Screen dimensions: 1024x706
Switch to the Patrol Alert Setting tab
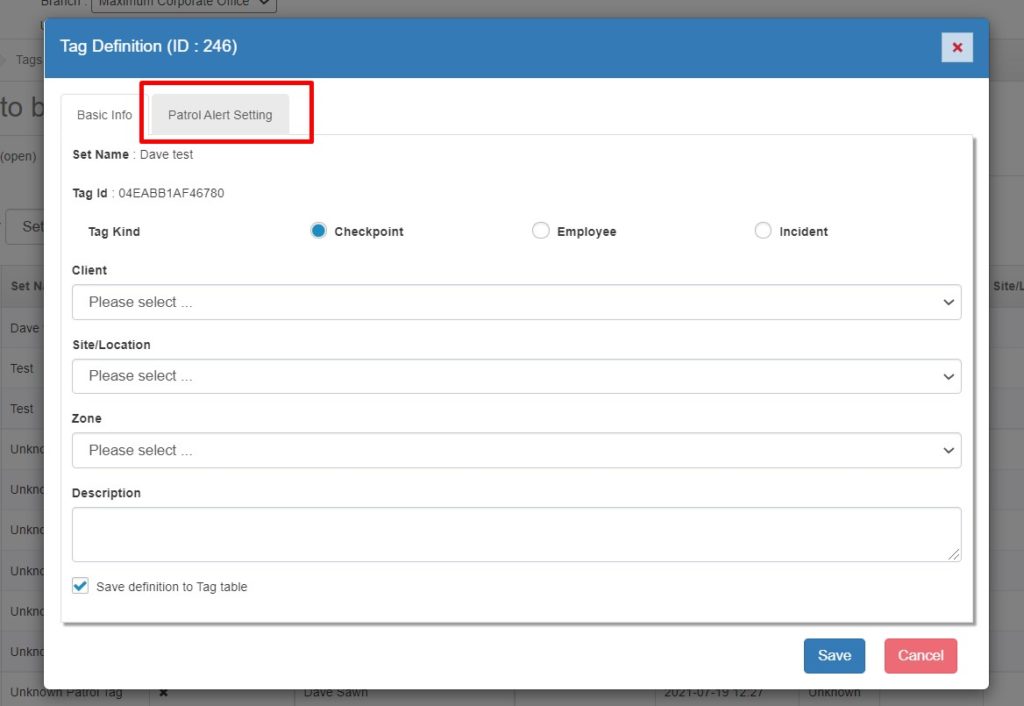pyautogui.click(x=220, y=115)
